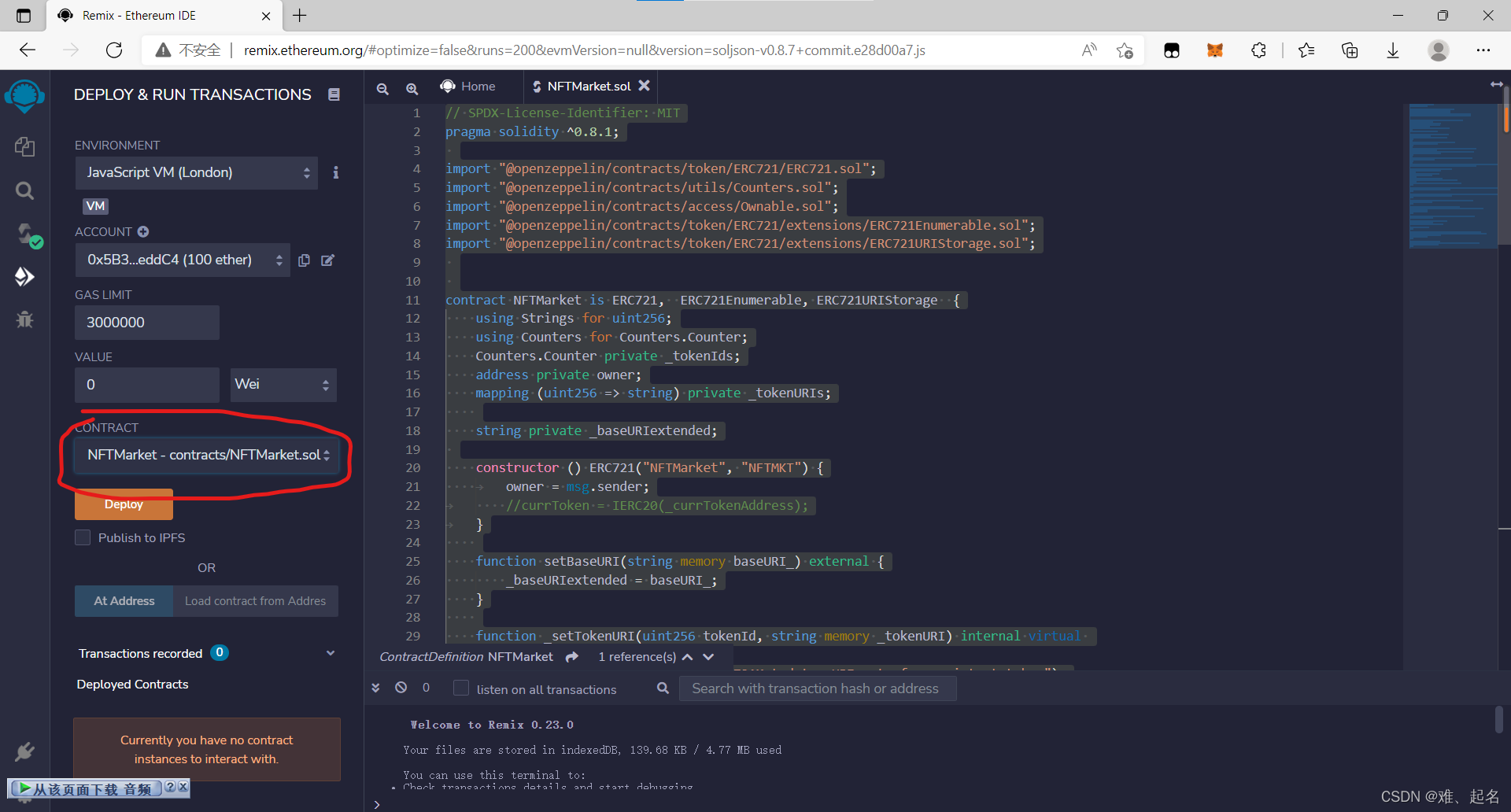Image resolution: width=1511 pixels, height=812 pixels.
Task: Click the orange Deploy button
Action: [124, 504]
